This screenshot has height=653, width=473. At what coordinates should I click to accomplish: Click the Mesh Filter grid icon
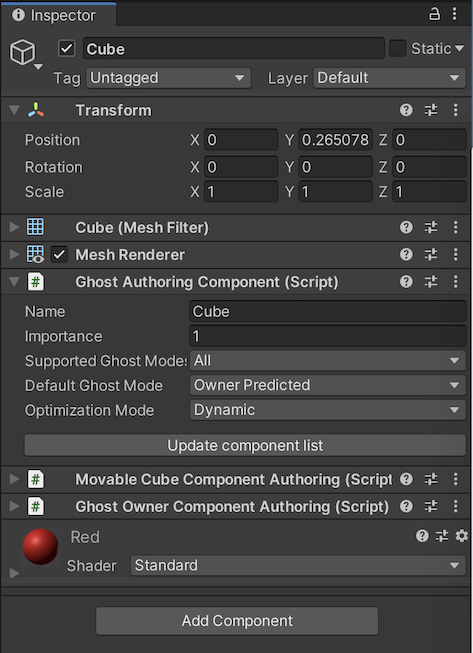[x=35, y=227]
